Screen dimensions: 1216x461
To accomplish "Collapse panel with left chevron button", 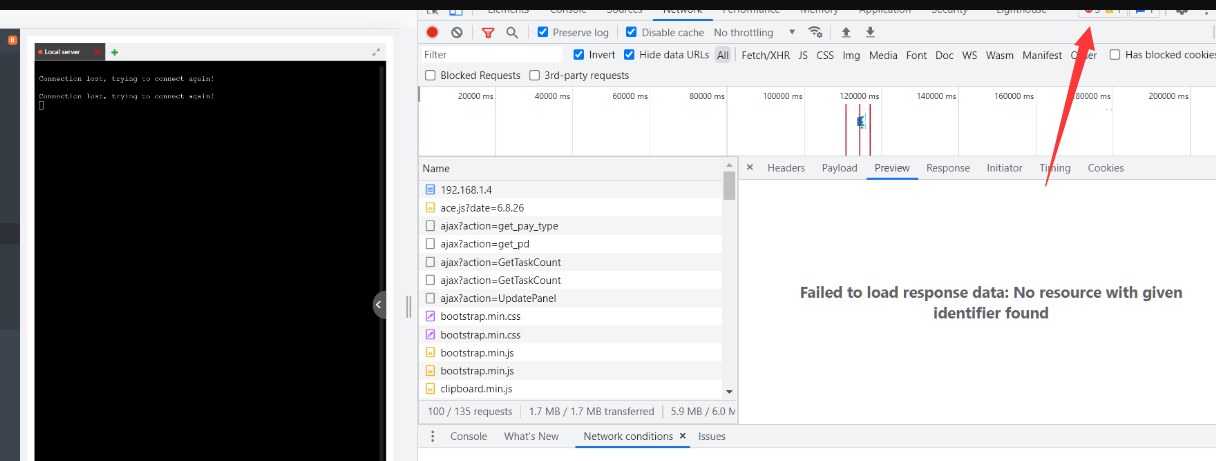I will pos(379,305).
